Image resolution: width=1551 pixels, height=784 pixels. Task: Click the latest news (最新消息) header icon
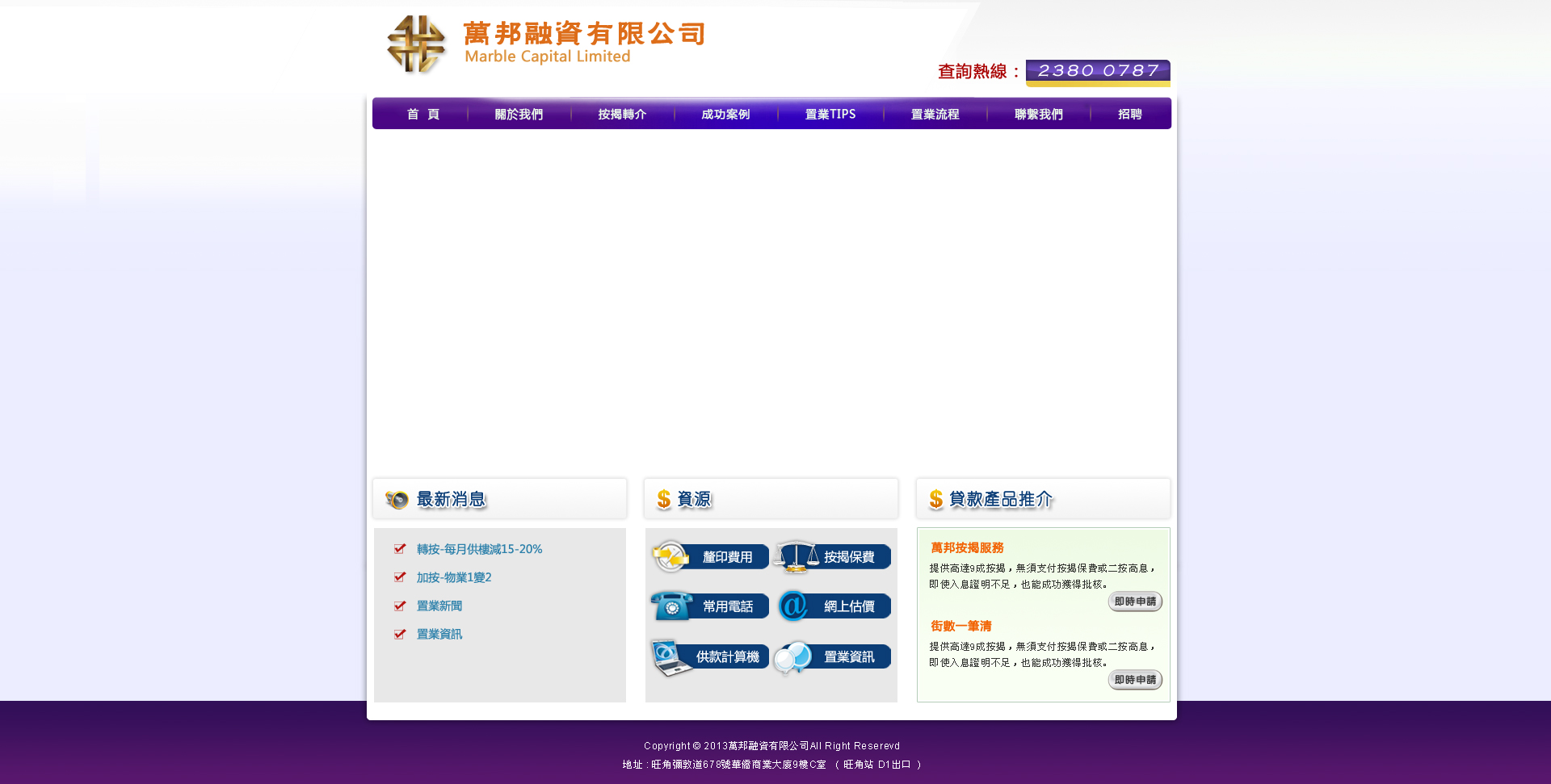pyautogui.click(x=397, y=500)
